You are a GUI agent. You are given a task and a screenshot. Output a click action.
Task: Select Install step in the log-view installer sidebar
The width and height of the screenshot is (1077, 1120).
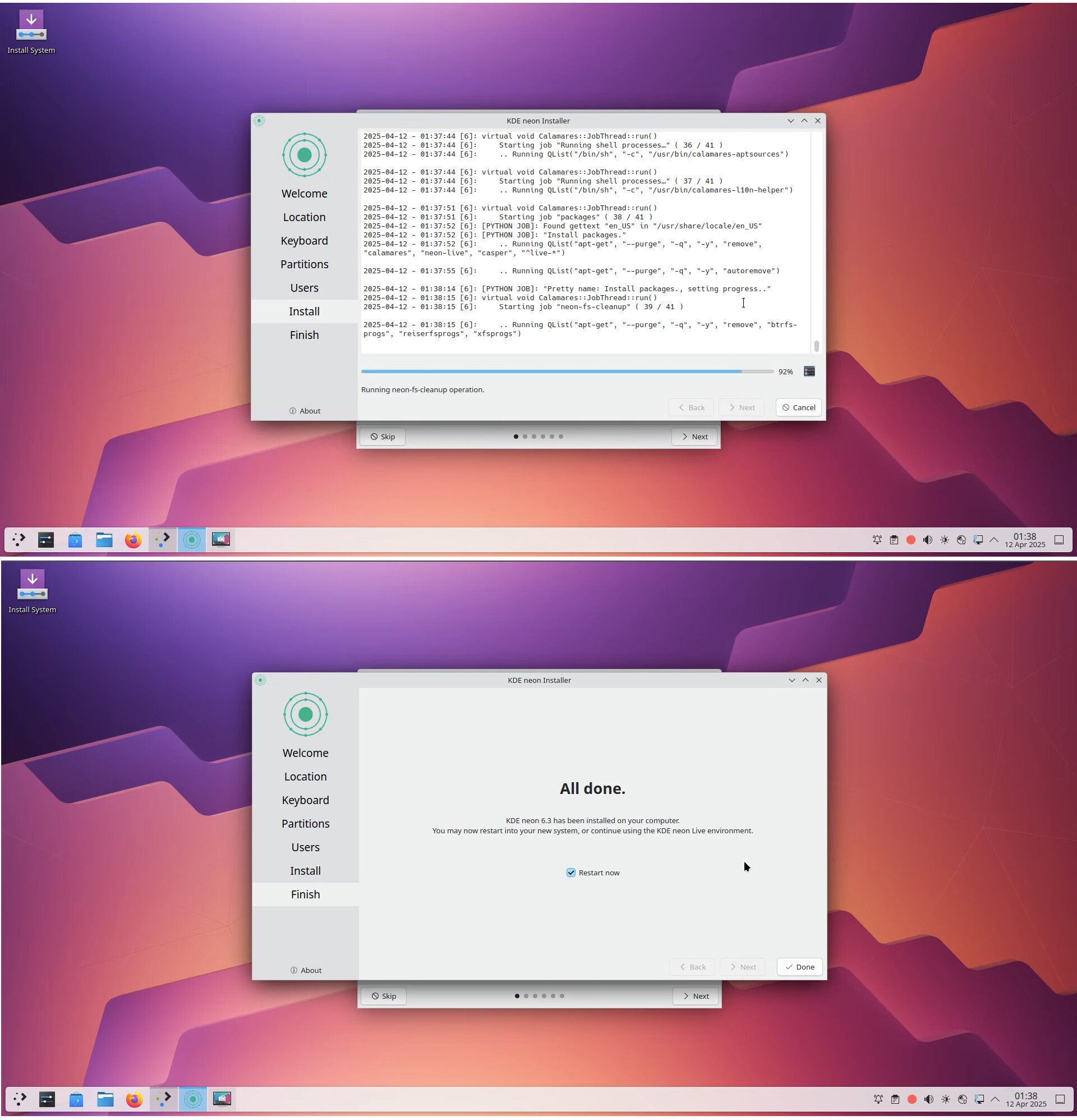pyautogui.click(x=304, y=311)
